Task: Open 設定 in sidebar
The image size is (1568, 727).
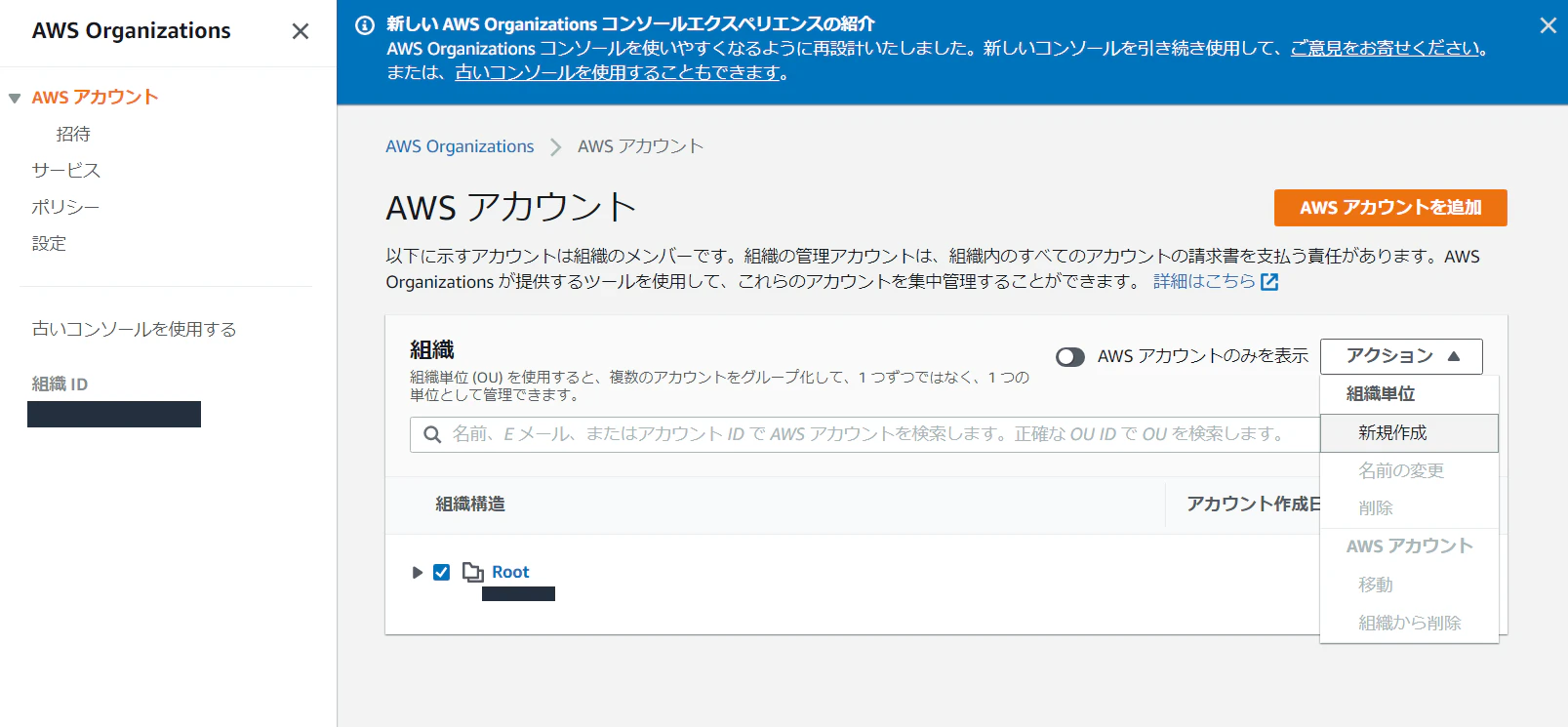Action: pos(49,243)
